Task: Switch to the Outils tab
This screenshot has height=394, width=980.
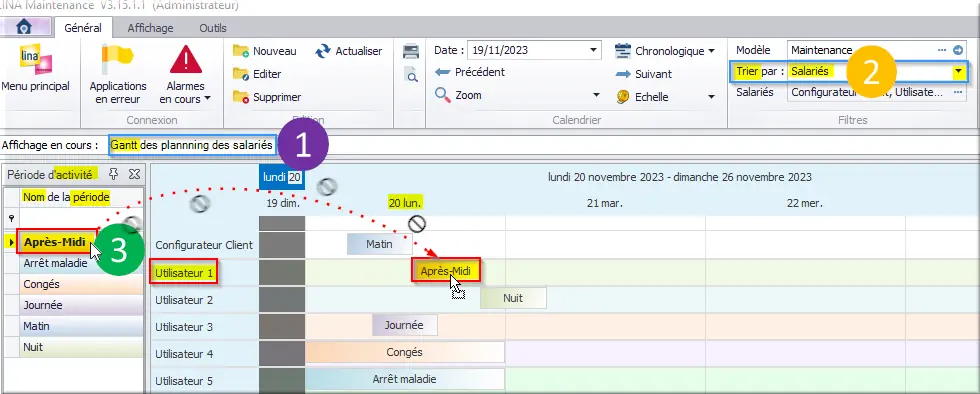Action: click(x=212, y=28)
